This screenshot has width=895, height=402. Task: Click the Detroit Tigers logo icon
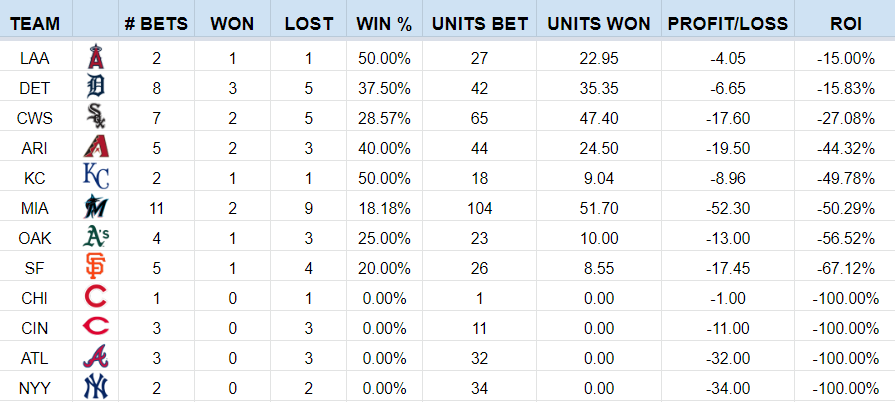(x=96, y=88)
